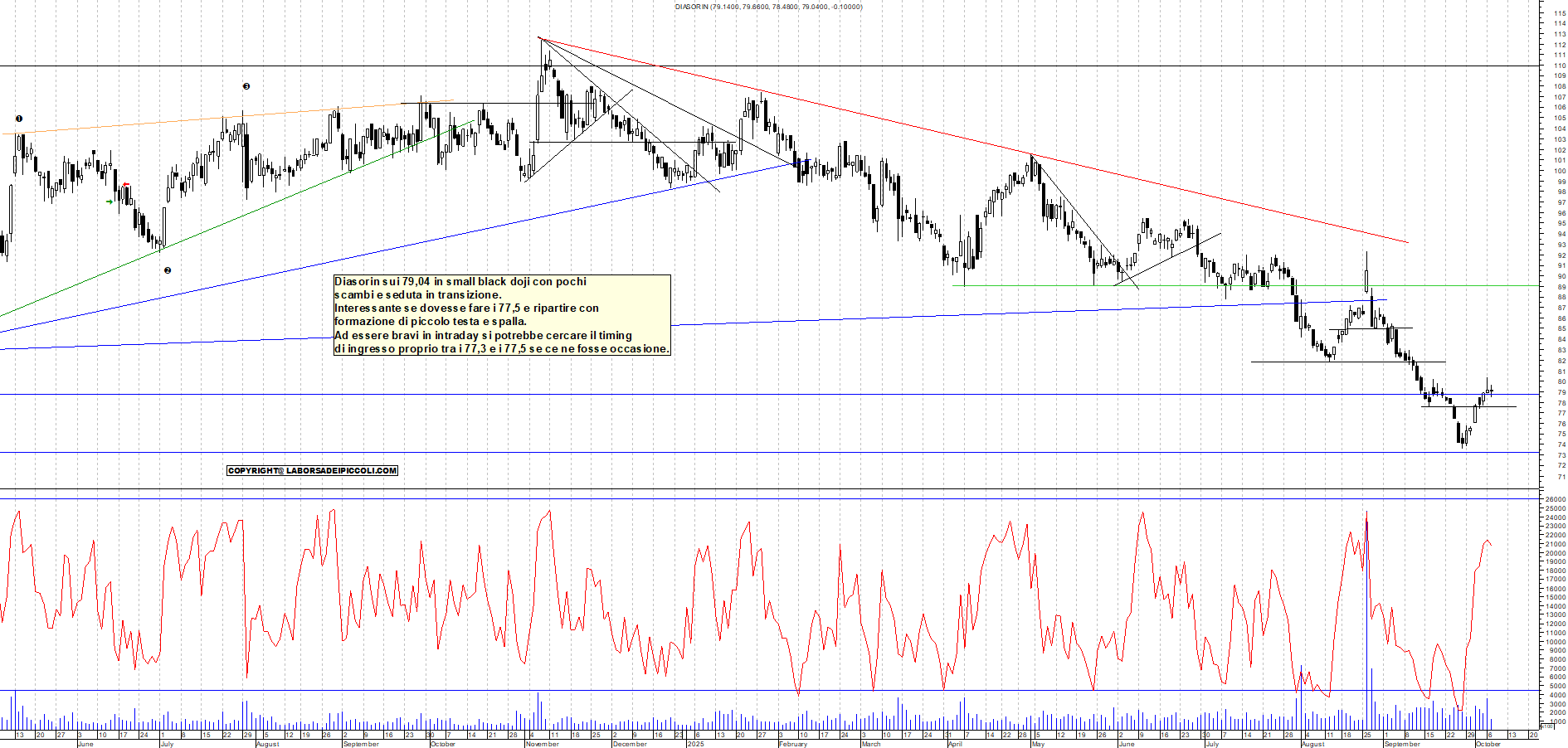Select the yellow Diasorin commentary text box
The image size is (1568, 748).
(x=501, y=315)
